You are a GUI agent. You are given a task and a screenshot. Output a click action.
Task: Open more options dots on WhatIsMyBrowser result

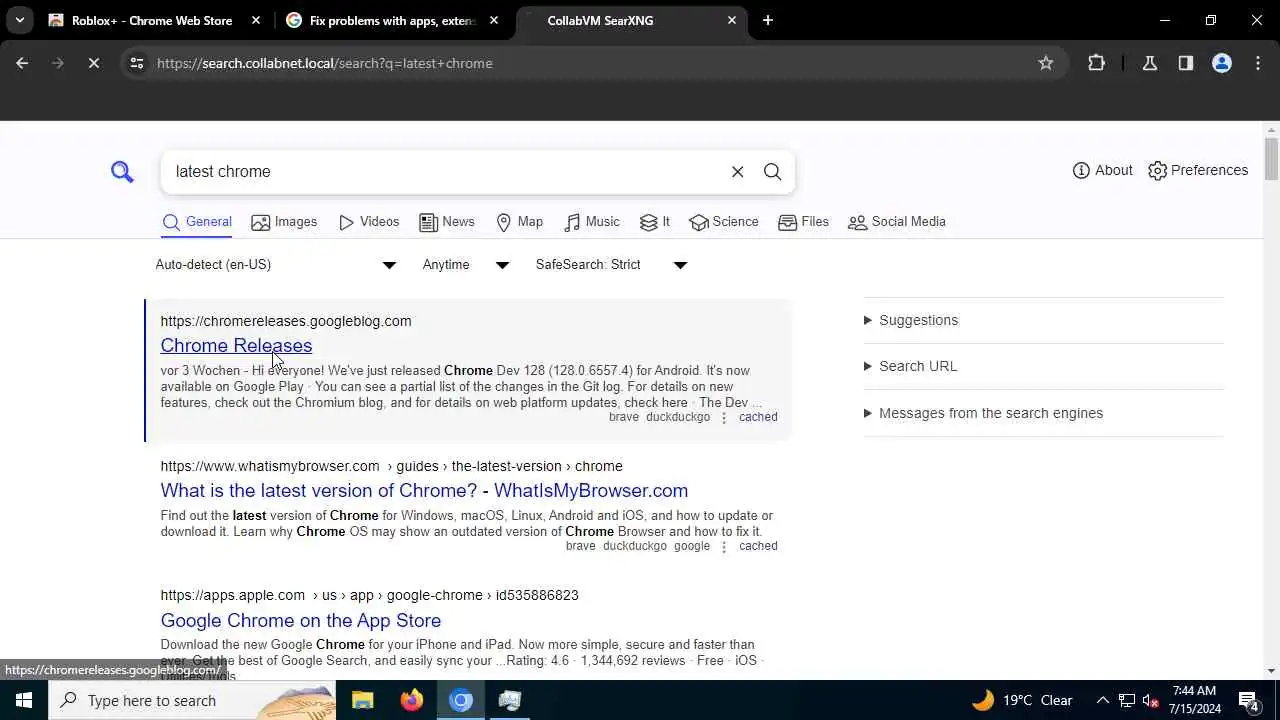click(724, 546)
